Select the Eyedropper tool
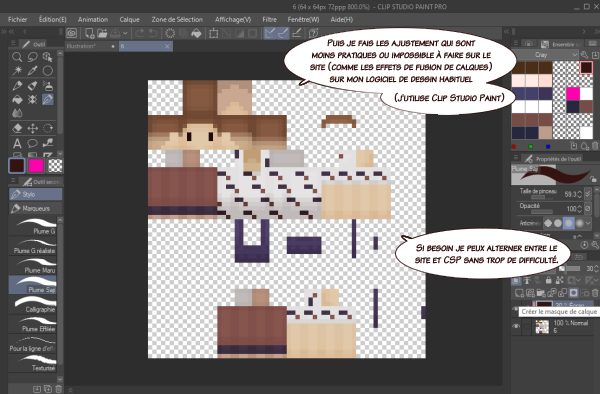The image size is (600, 394). pyautogui.click(x=33, y=71)
